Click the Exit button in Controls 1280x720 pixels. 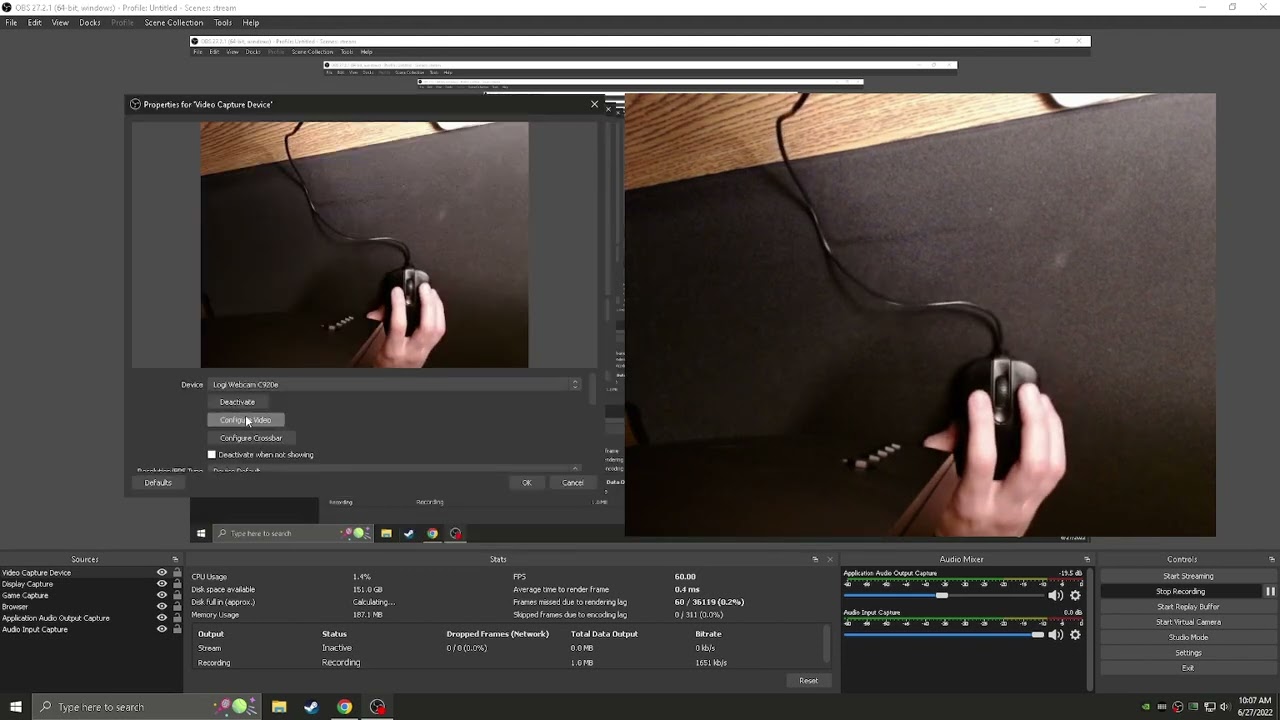tap(1188, 668)
